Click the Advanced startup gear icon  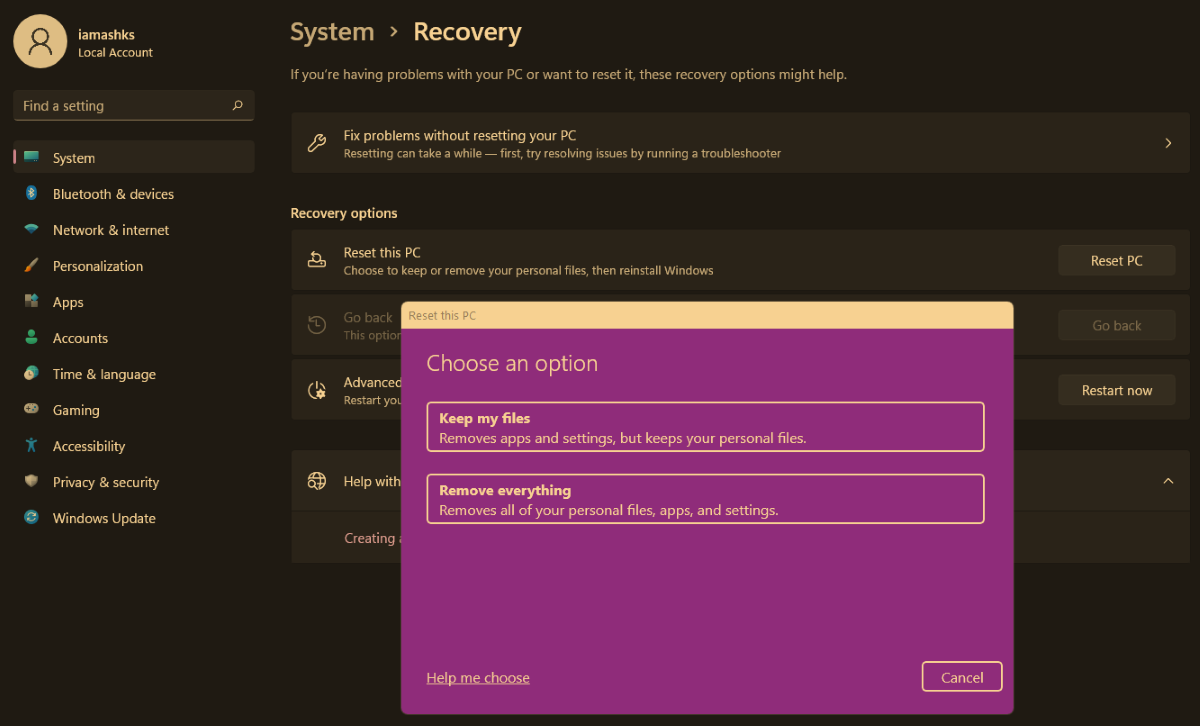click(x=317, y=390)
